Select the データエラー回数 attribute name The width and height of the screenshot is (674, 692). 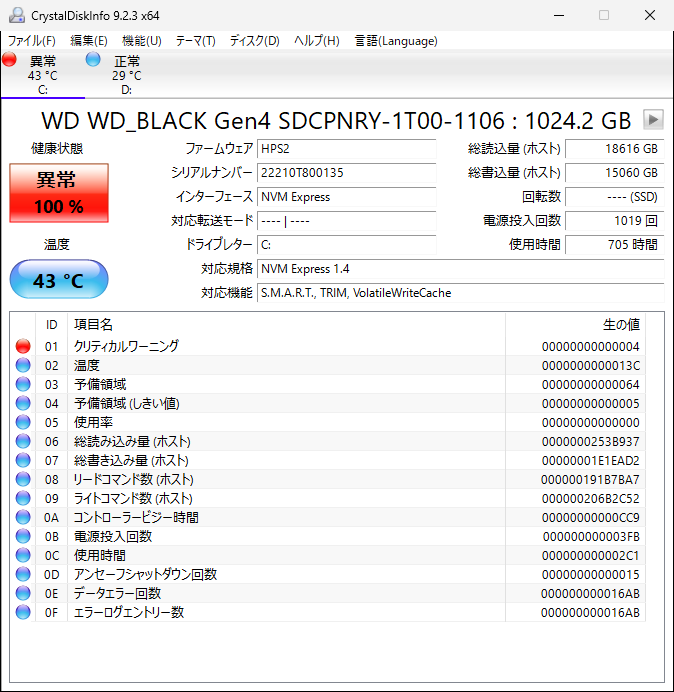pos(117,593)
